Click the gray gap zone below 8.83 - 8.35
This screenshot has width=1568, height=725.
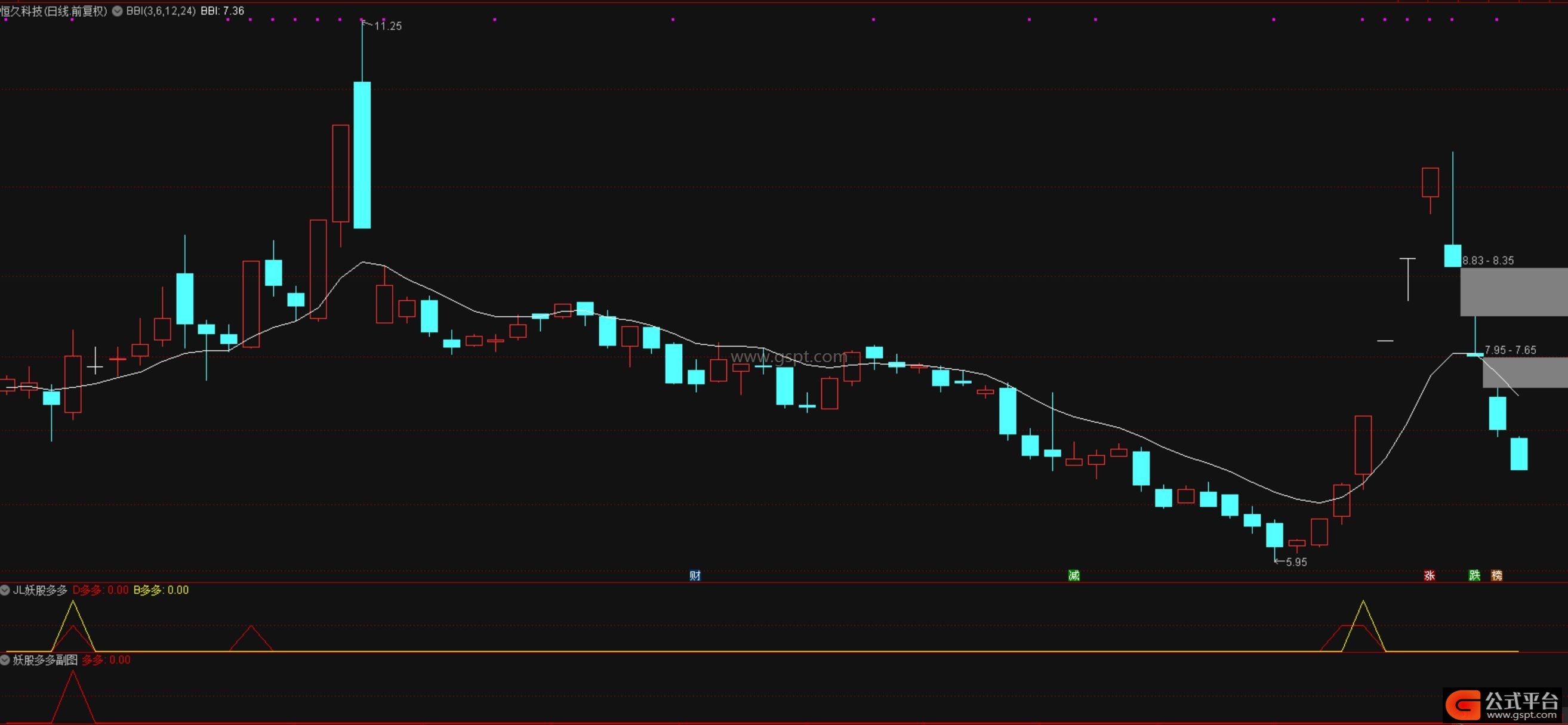click(x=1514, y=292)
